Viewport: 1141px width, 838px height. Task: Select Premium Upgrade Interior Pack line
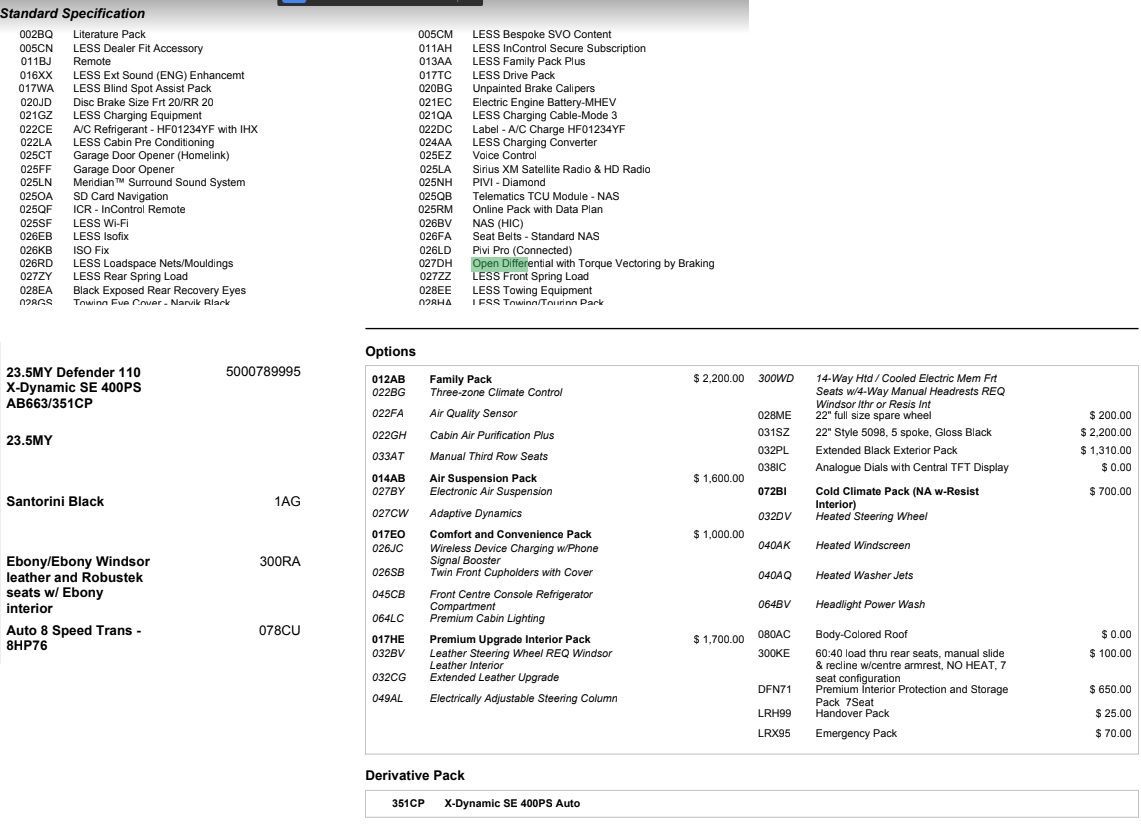(510, 640)
